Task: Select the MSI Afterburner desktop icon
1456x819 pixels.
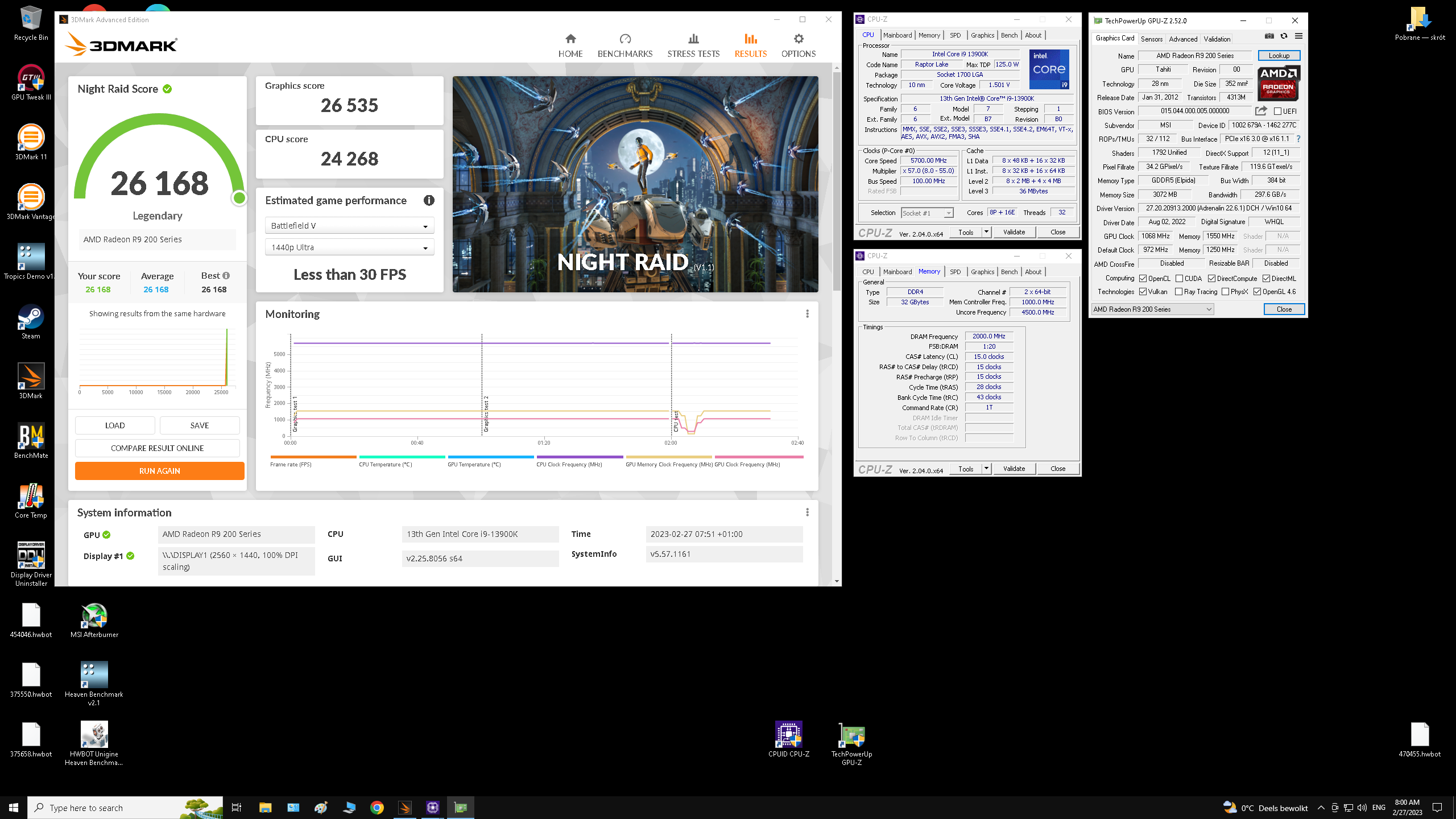Action: click(x=94, y=621)
